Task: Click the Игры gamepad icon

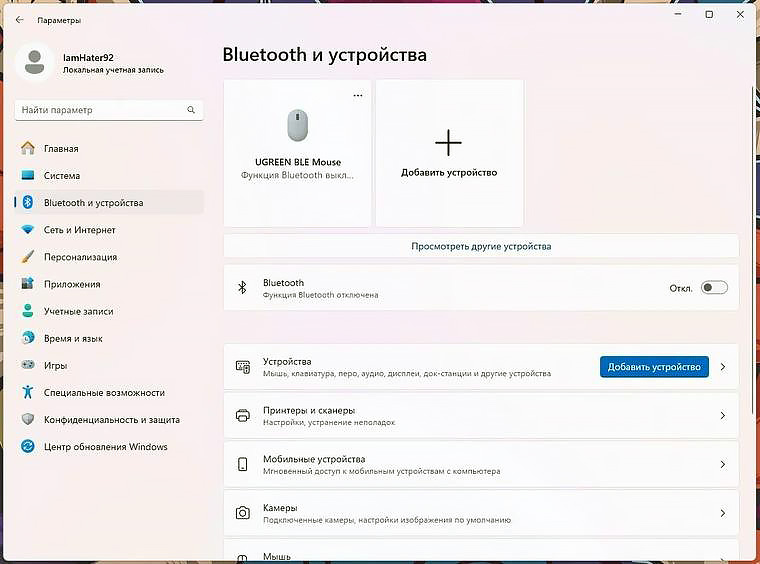Action: tap(28, 365)
